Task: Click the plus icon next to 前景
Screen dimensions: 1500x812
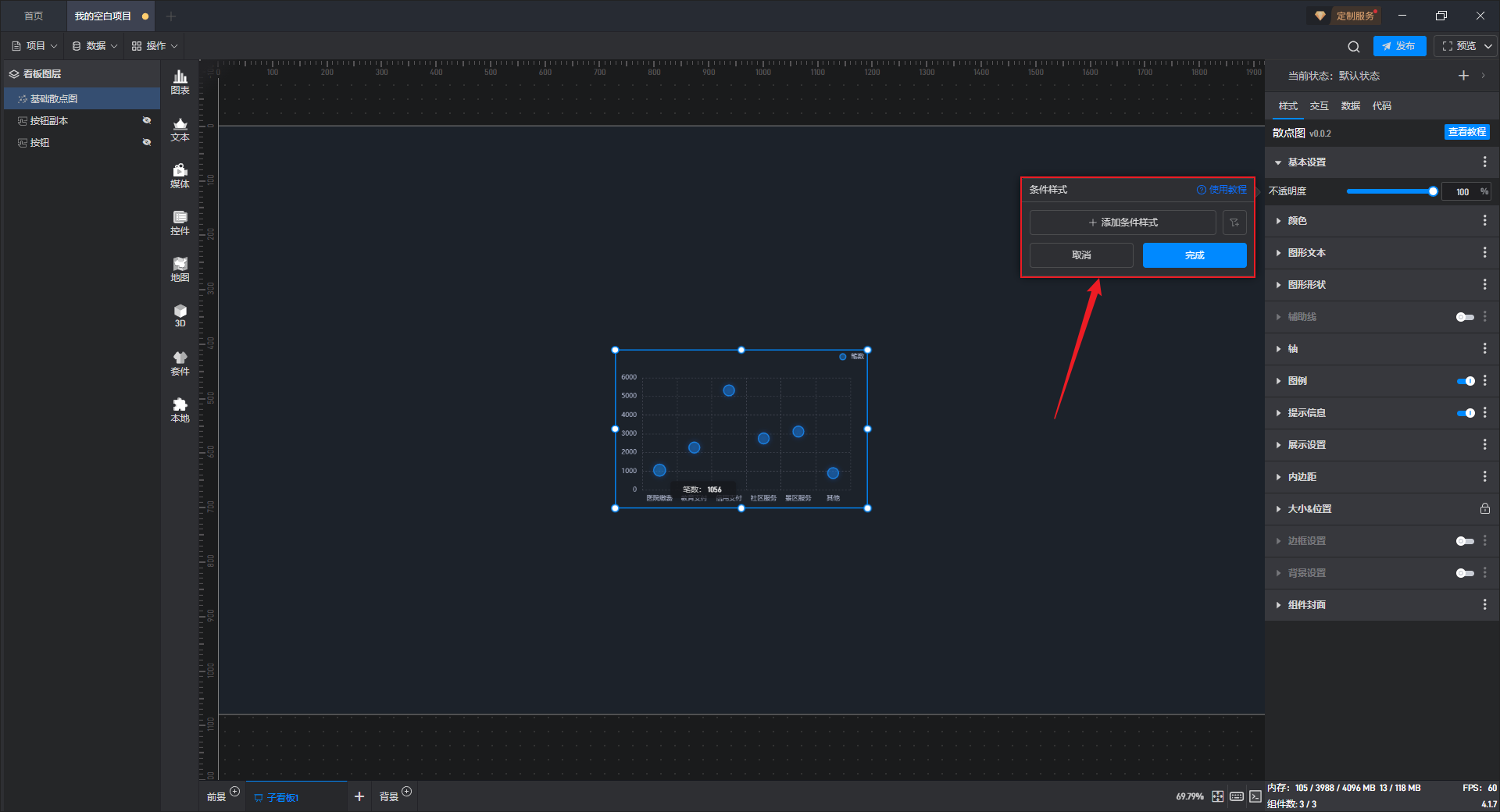Action: point(234,792)
